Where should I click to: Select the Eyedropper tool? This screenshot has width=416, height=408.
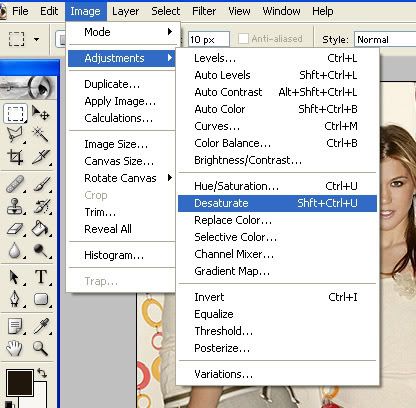click(x=41, y=326)
